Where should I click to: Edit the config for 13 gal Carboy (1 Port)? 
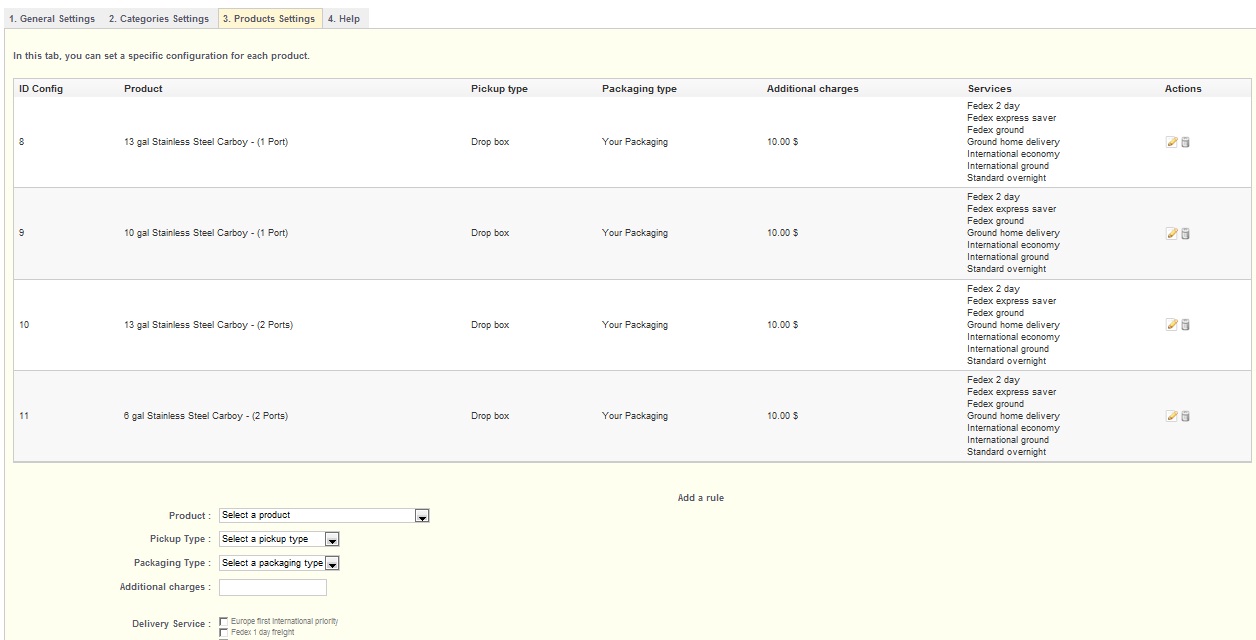click(x=1172, y=142)
